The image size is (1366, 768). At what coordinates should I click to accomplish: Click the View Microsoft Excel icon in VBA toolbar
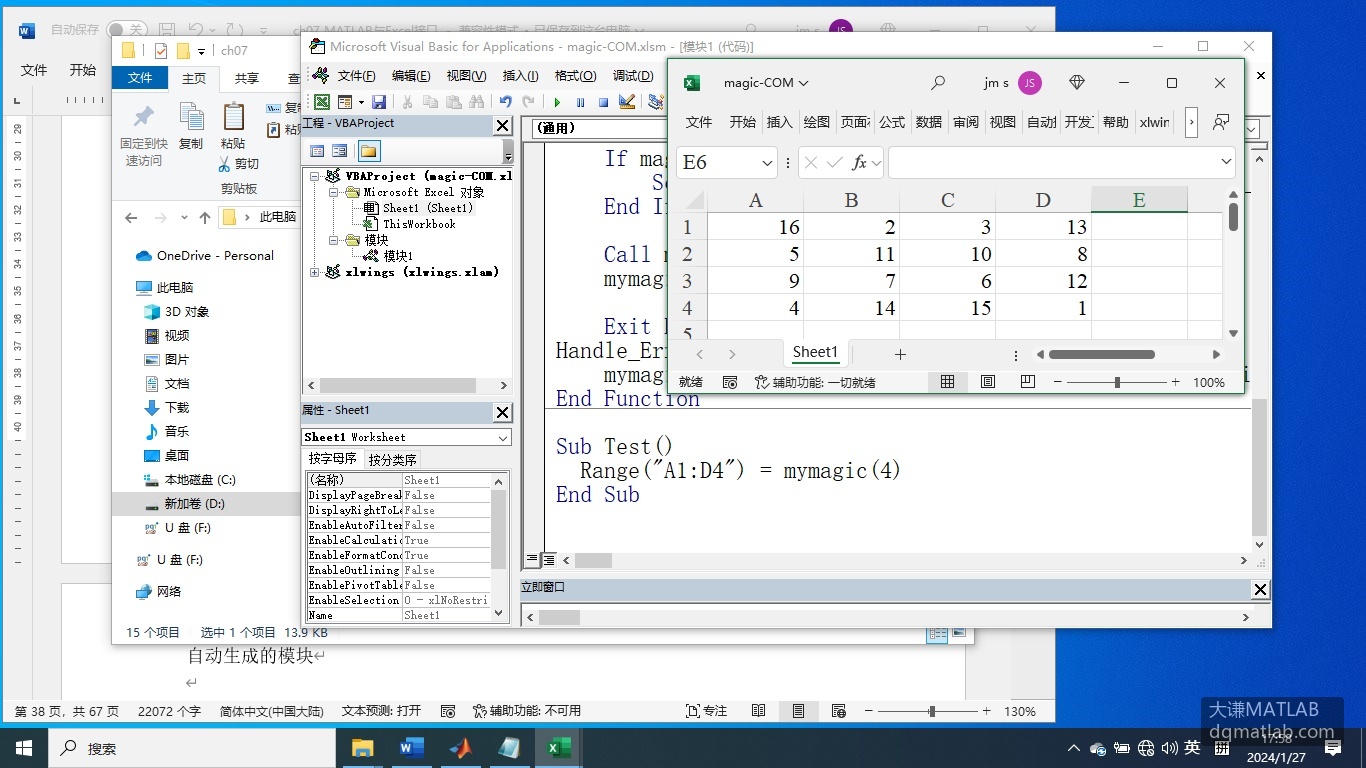tap(322, 102)
